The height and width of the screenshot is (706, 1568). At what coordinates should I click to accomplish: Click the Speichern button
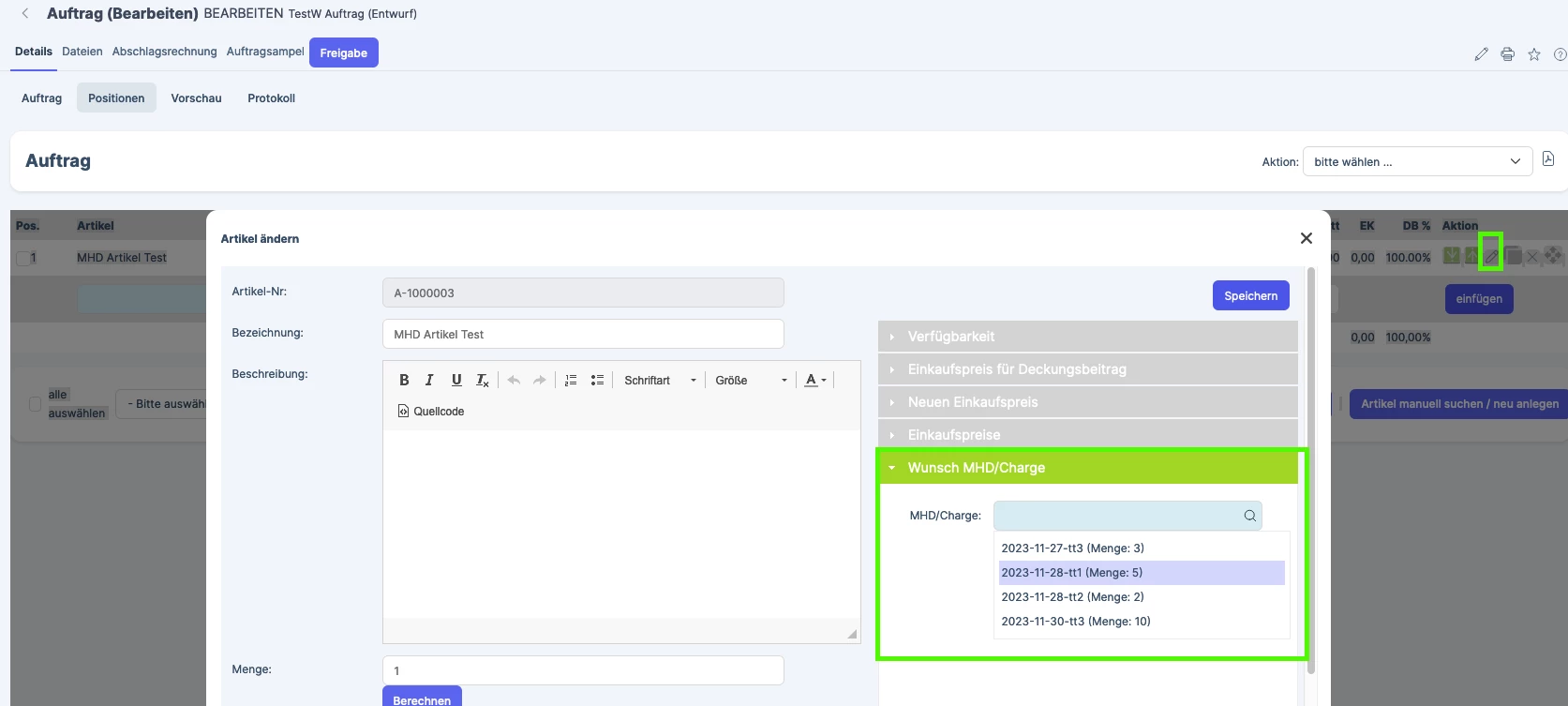(1250, 296)
